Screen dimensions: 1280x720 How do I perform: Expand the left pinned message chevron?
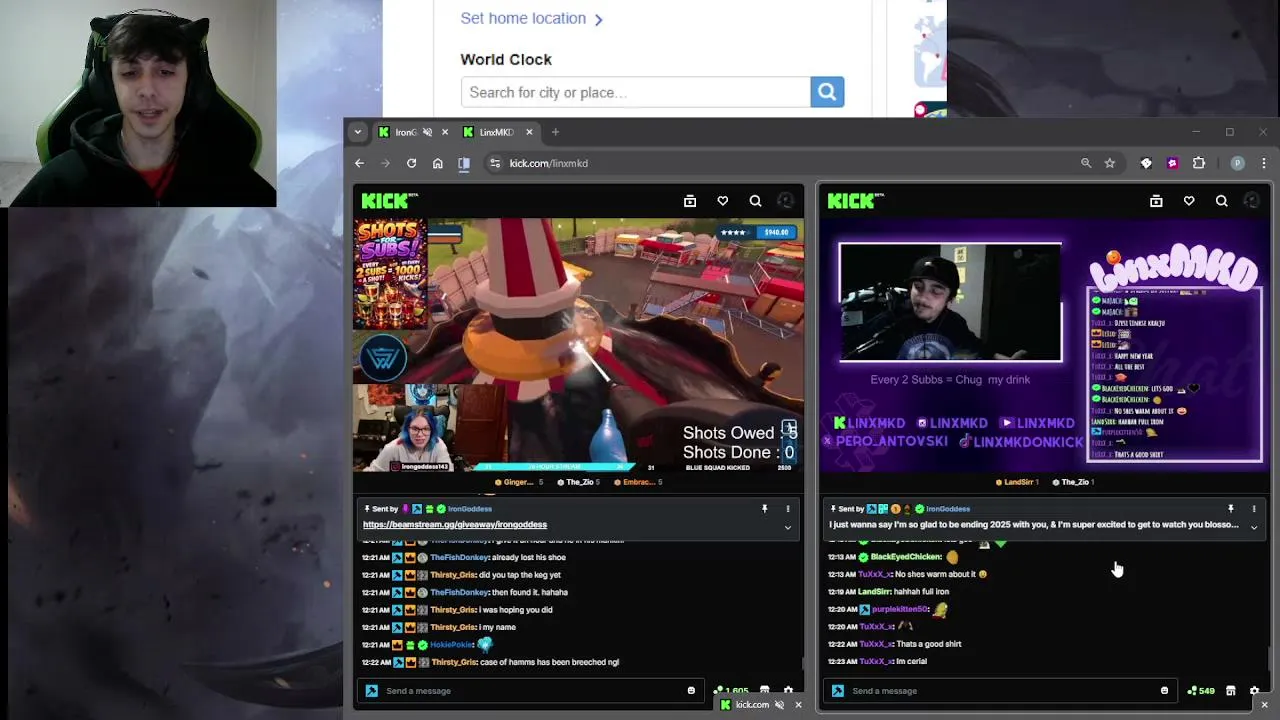(x=788, y=527)
